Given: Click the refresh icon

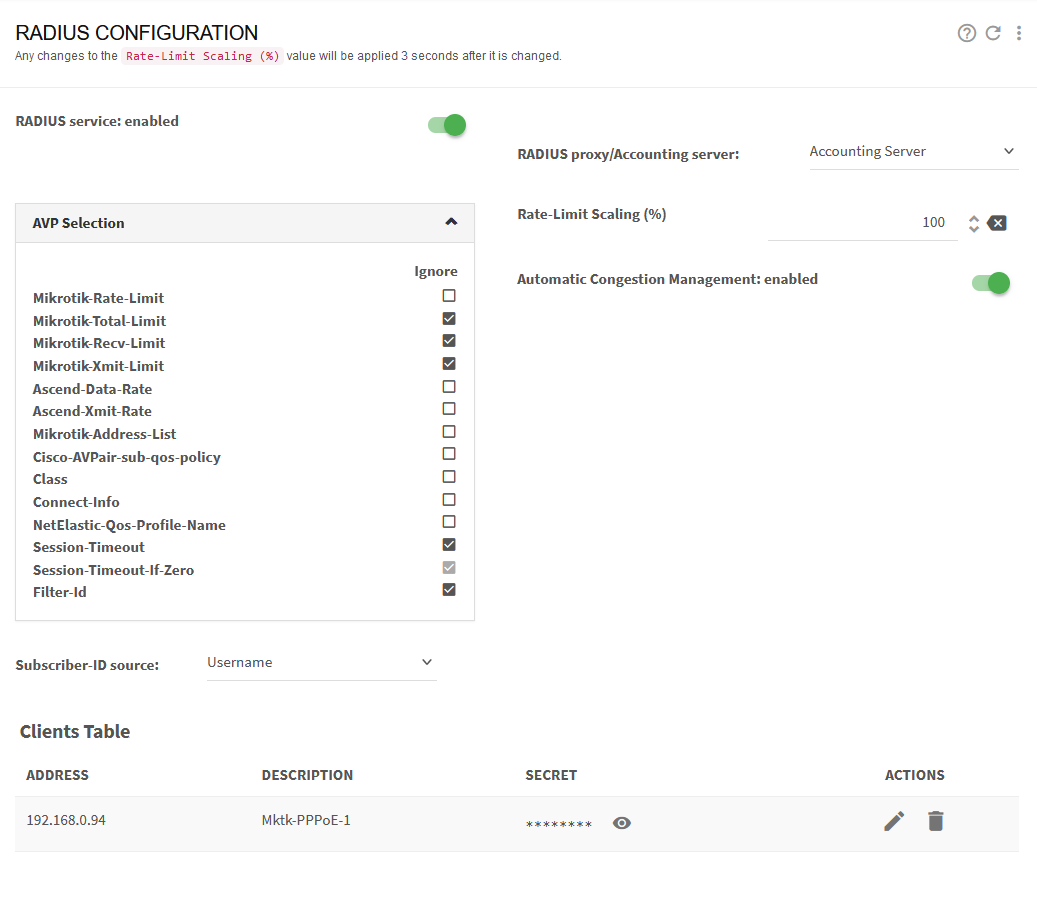Looking at the screenshot, I should pyautogui.click(x=992, y=32).
